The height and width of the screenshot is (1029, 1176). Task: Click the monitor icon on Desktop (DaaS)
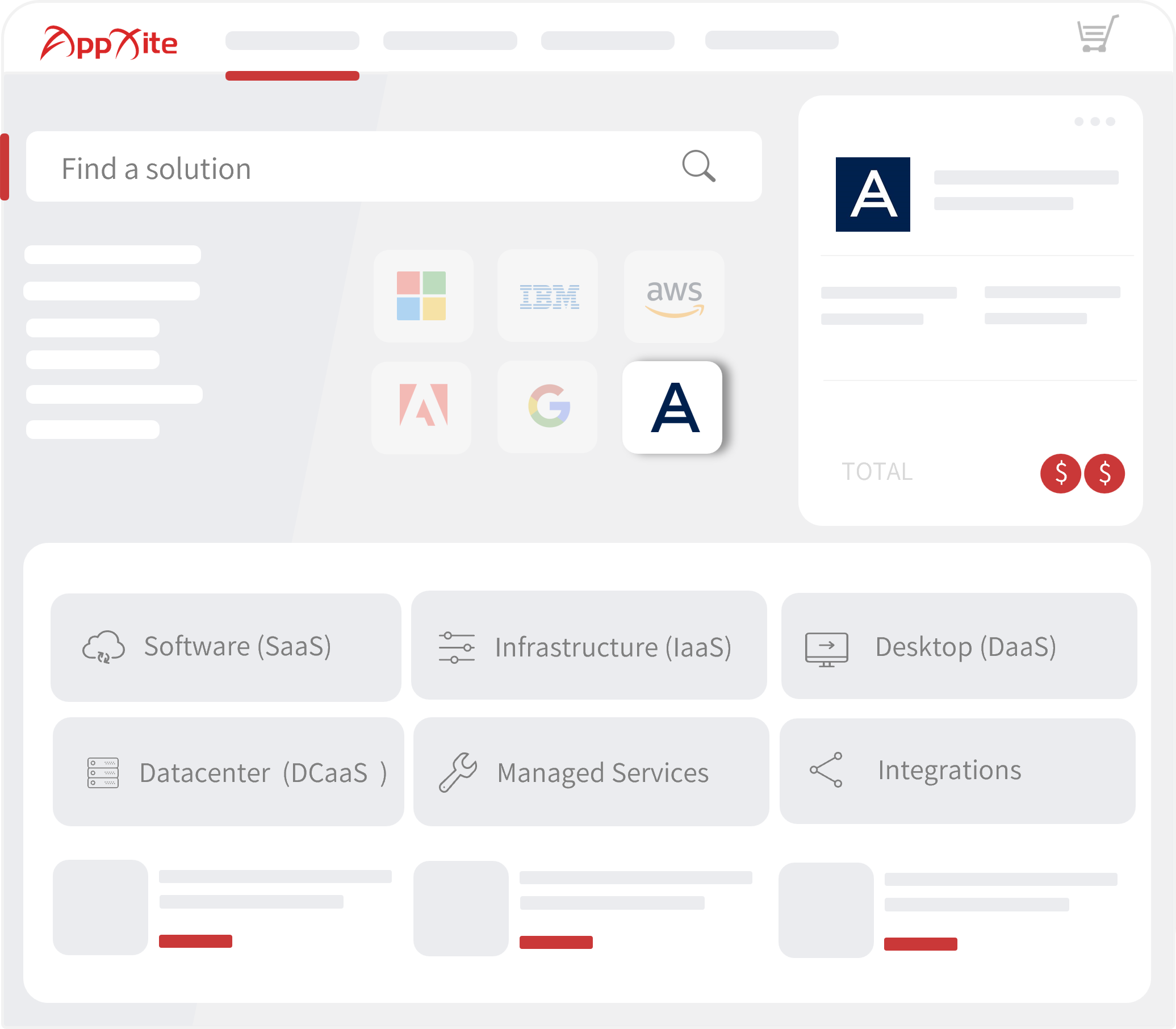[x=827, y=648]
